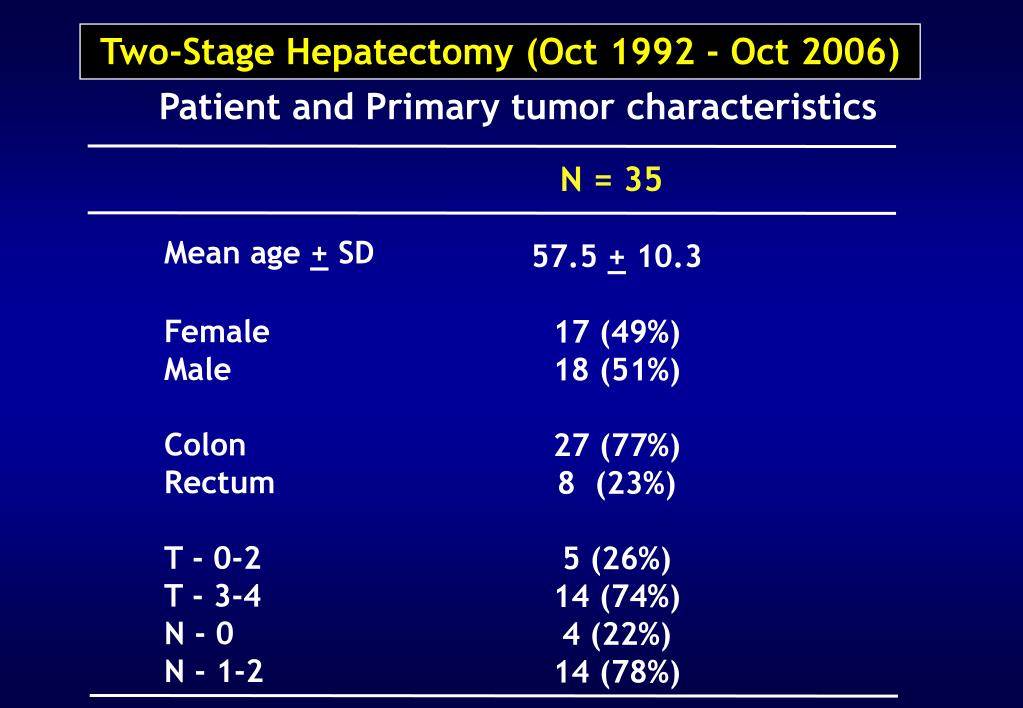
Task: Click the 17 (49%) value
Action: tap(617, 333)
